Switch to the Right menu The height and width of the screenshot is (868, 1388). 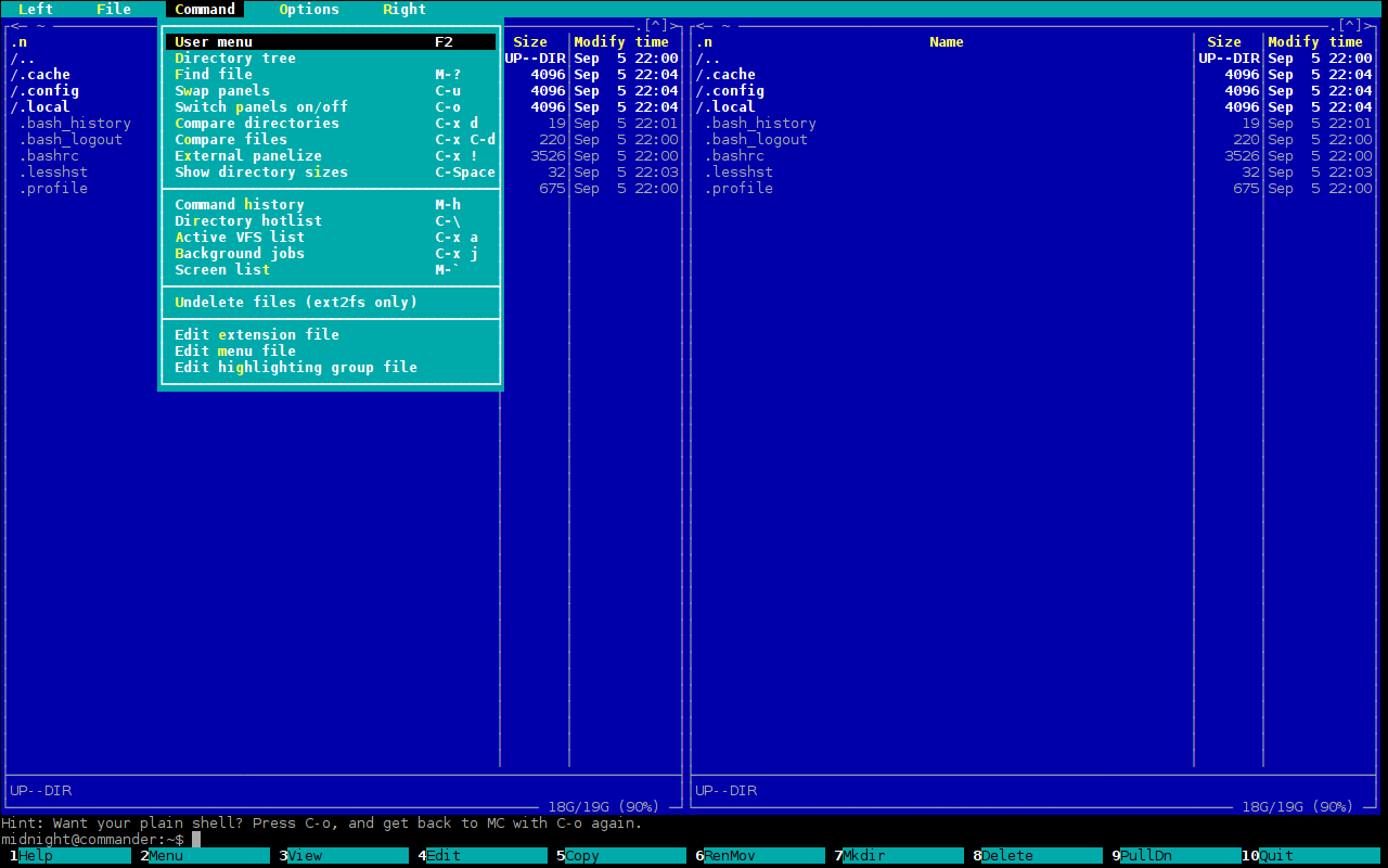[403, 9]
